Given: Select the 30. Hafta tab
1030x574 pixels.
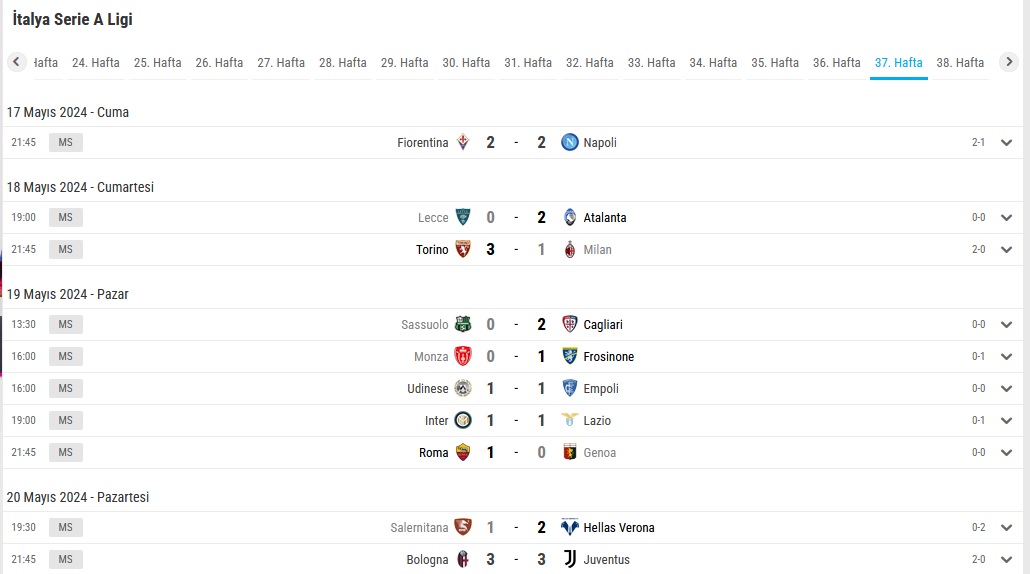Looking at the screenshot, I should [466, 63].
